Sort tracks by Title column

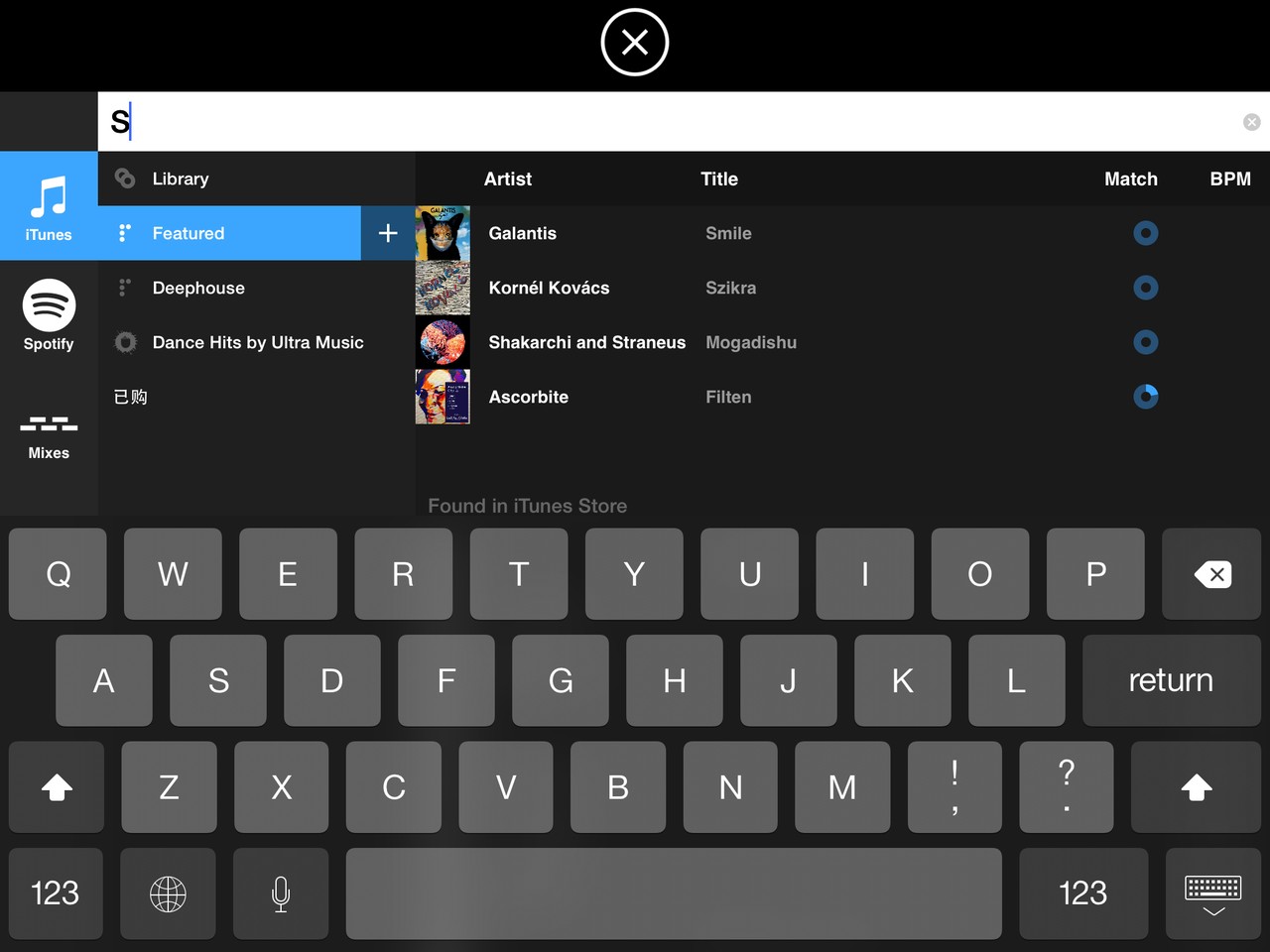click(x=719, y=178)
